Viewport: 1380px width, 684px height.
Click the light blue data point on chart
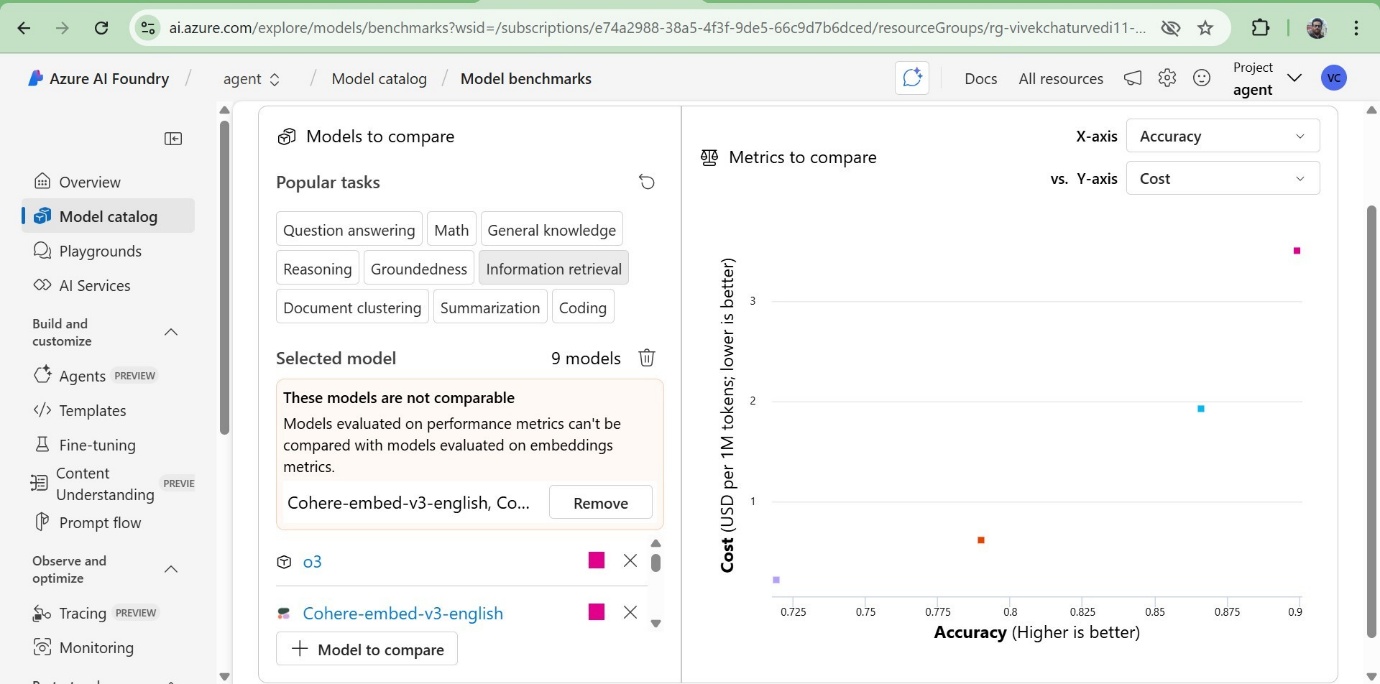1201,409
